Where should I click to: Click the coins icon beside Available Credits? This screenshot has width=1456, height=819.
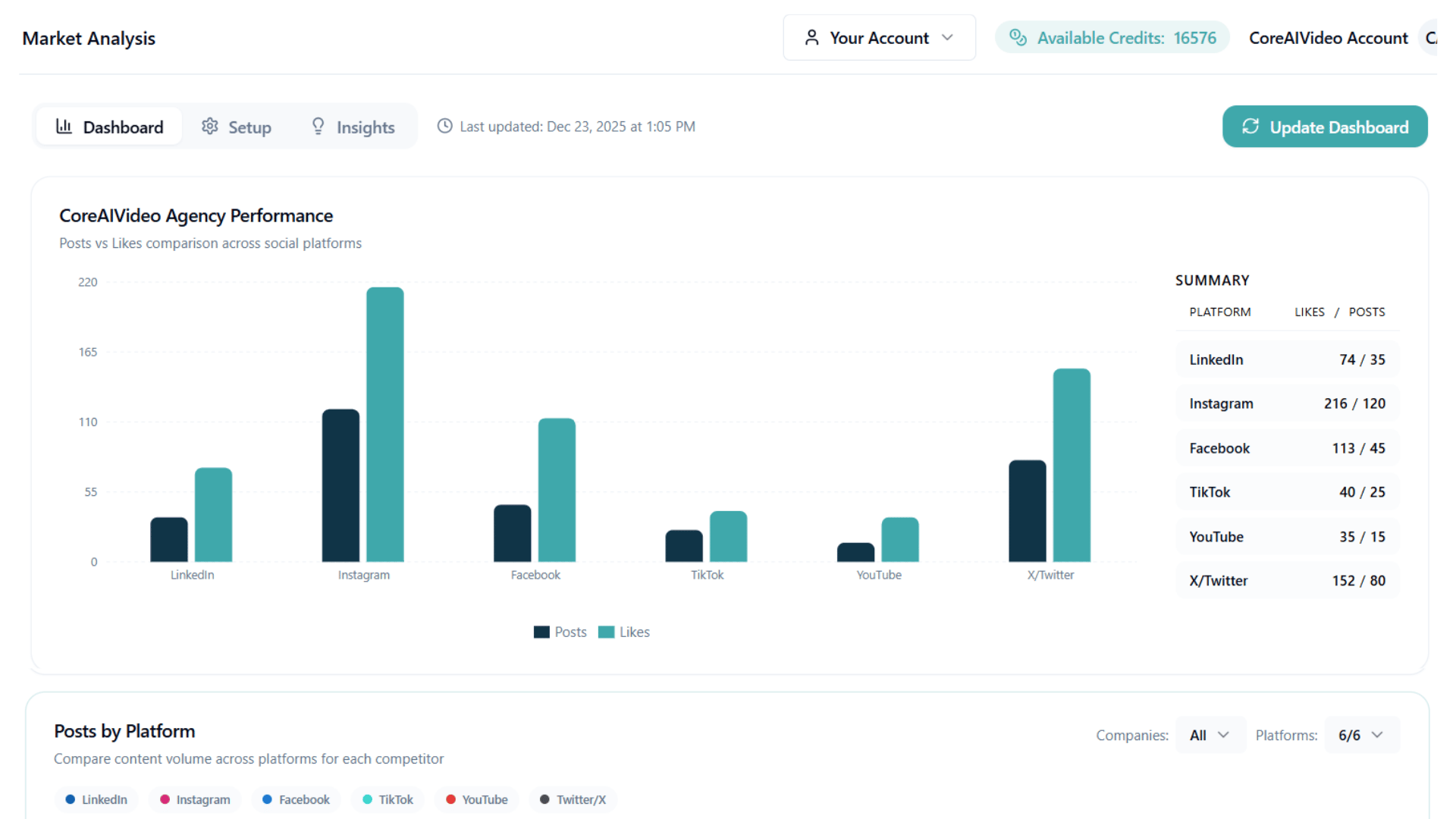click(x=1018, y=38)
